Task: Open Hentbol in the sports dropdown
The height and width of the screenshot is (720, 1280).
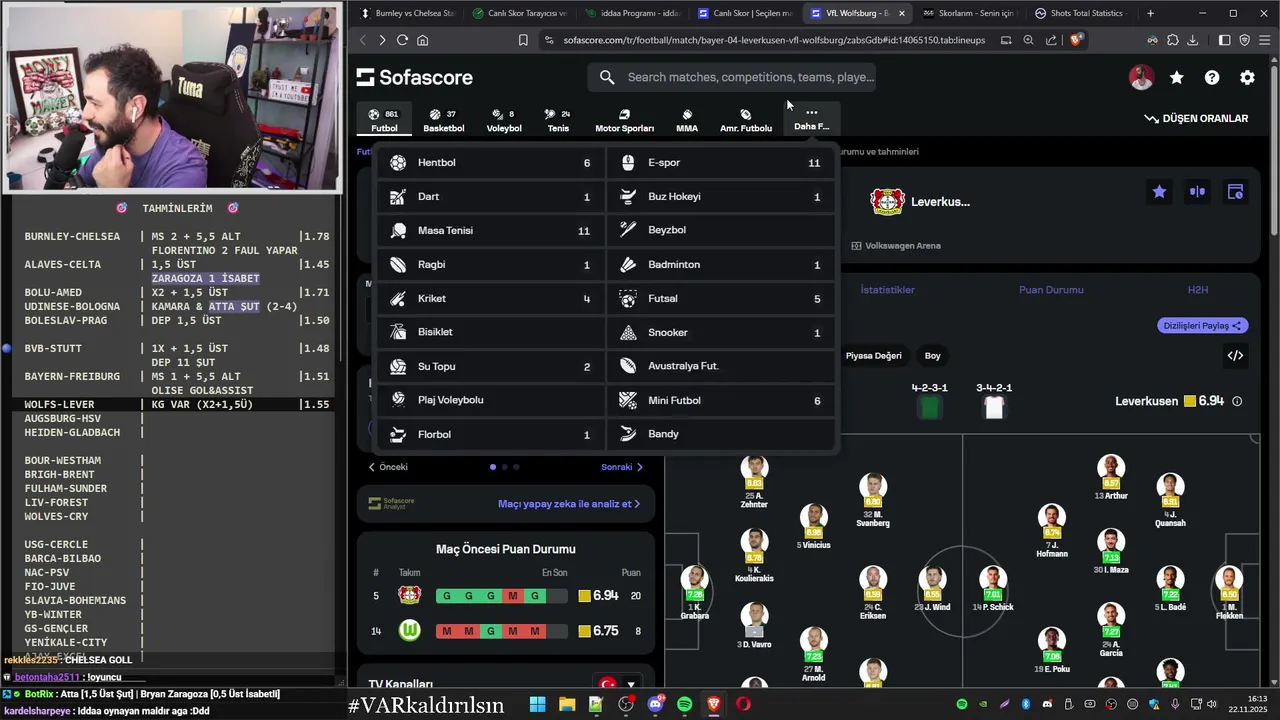Action: 490,163
